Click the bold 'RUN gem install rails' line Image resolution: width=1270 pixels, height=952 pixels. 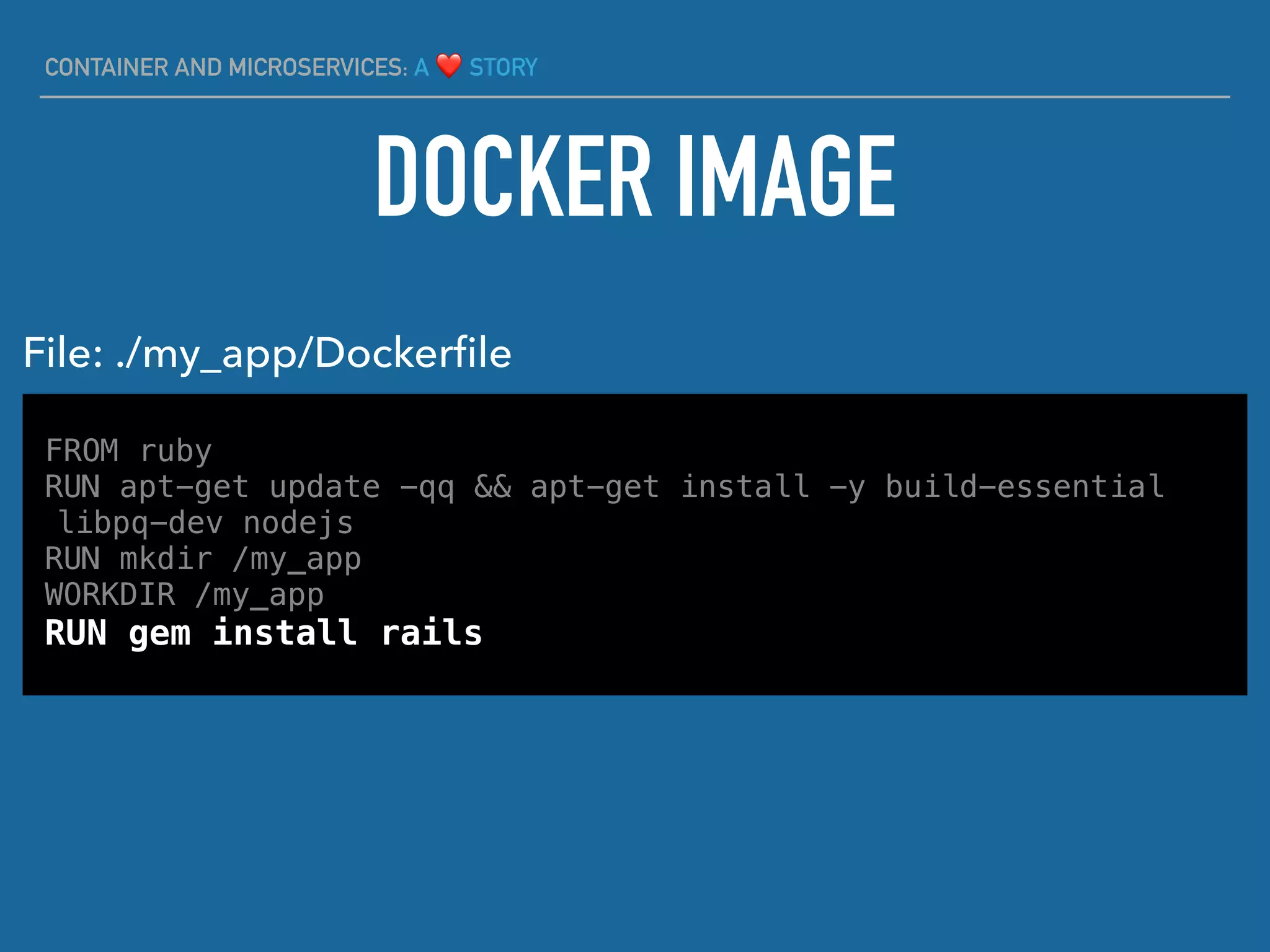(264, 633)
